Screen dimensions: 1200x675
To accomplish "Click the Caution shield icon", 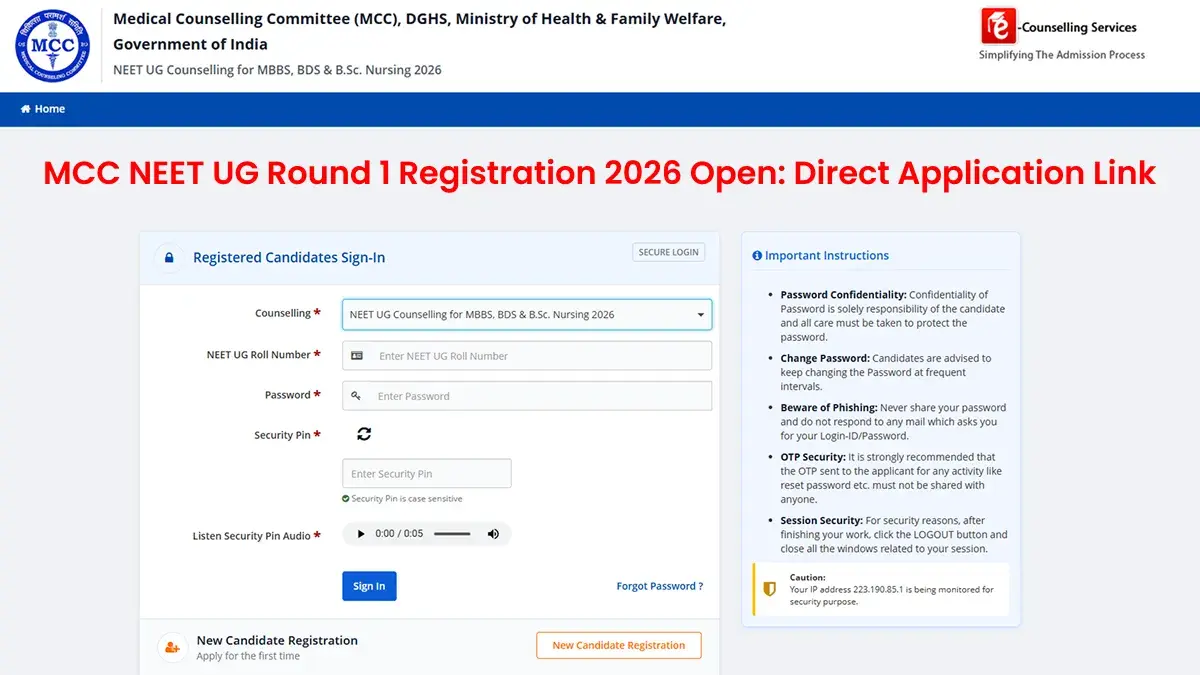I will (769, 589).
